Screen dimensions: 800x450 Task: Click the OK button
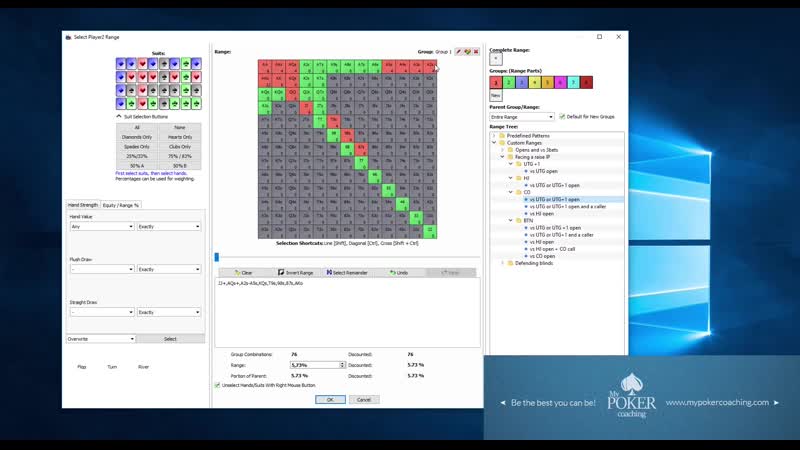tap(330, 399)
